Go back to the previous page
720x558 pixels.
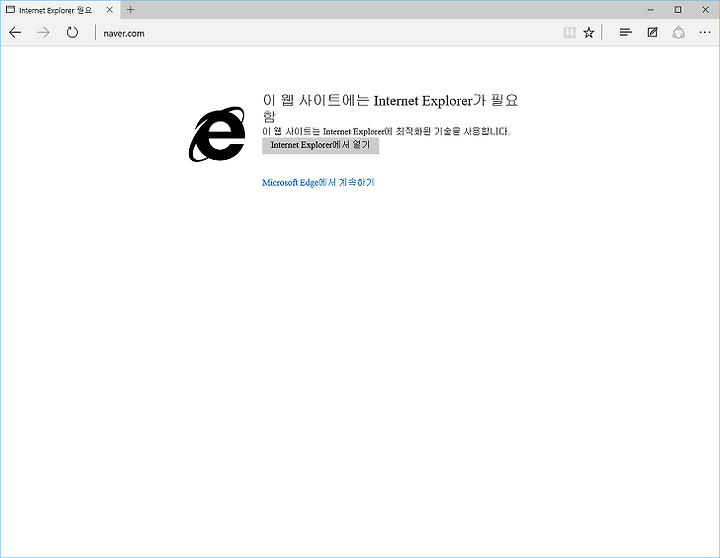pyautogui.click(x=15, y=33)
